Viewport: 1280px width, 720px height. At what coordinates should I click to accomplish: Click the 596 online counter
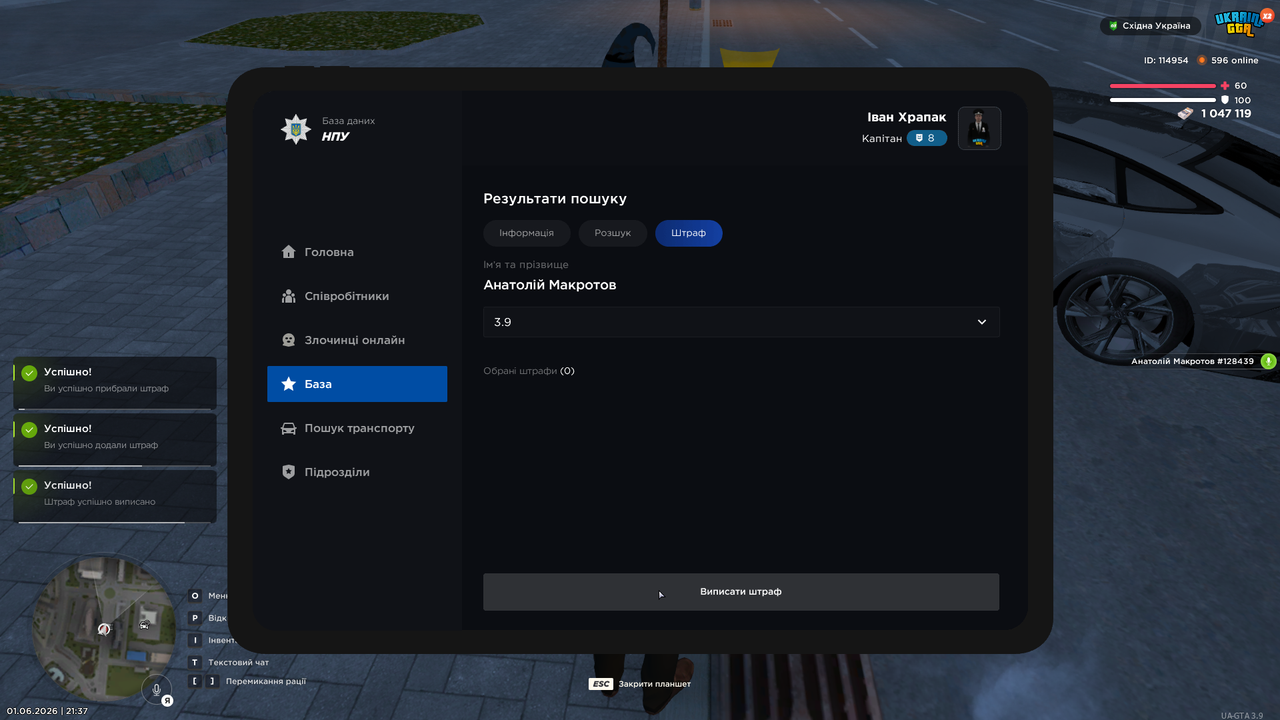point(1228,60)
